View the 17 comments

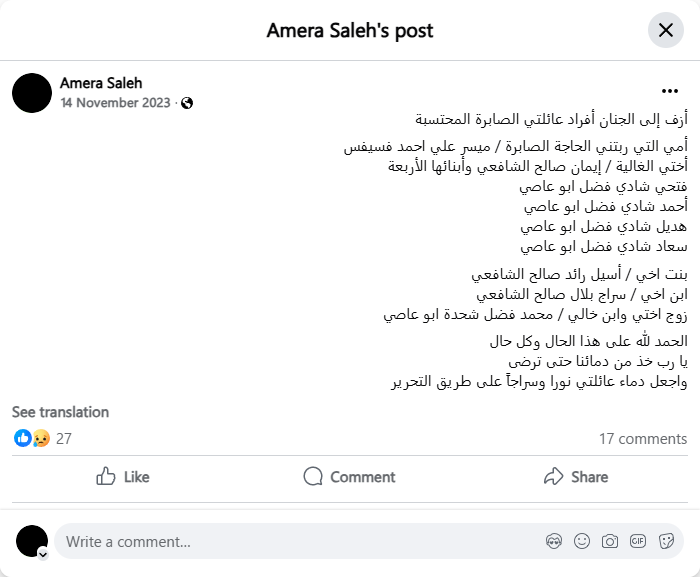click(x=643, y=438)
